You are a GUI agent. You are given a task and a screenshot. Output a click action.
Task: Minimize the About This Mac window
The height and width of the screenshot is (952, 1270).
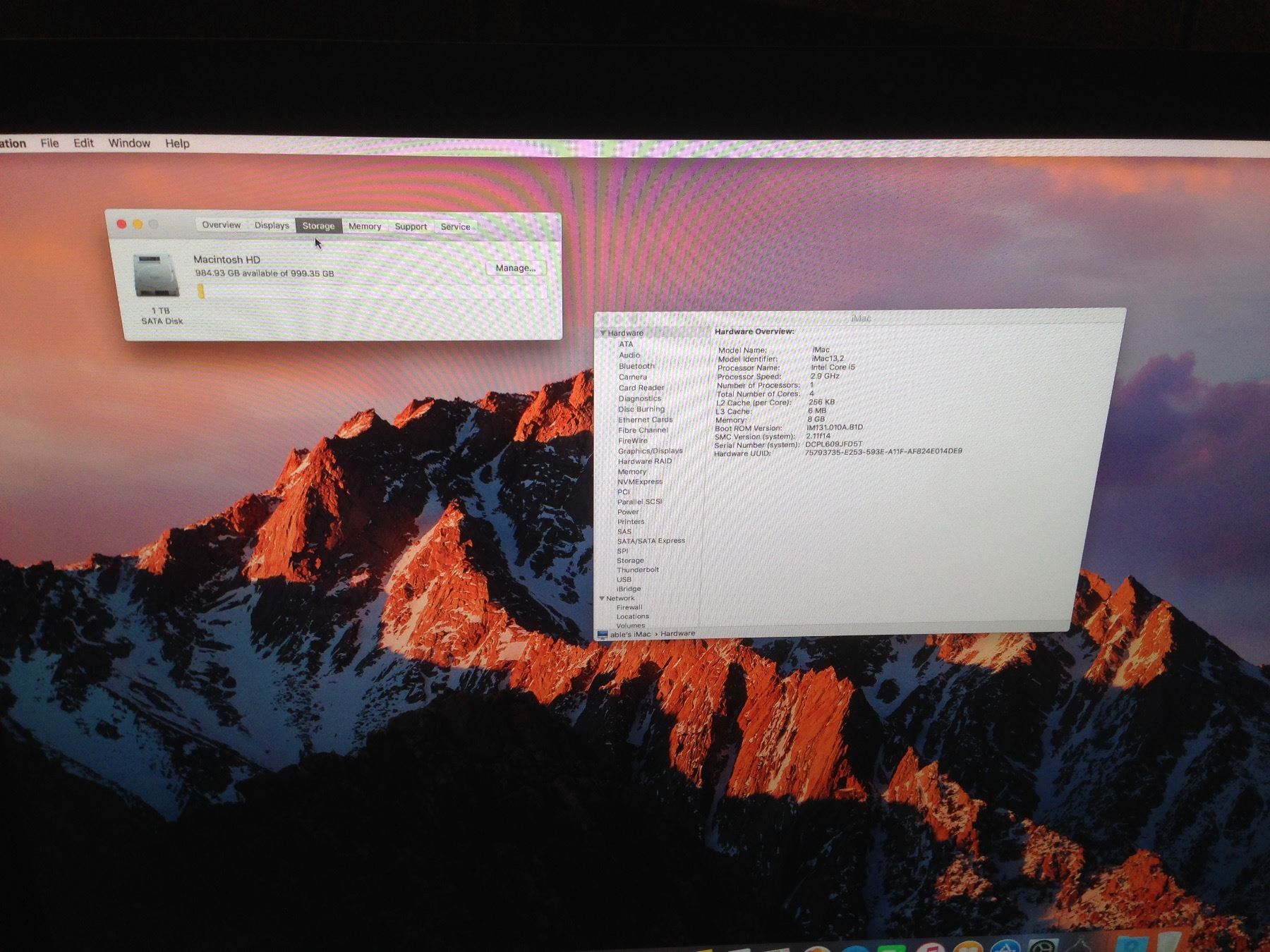pyautogui.click(x=138, y=224)
